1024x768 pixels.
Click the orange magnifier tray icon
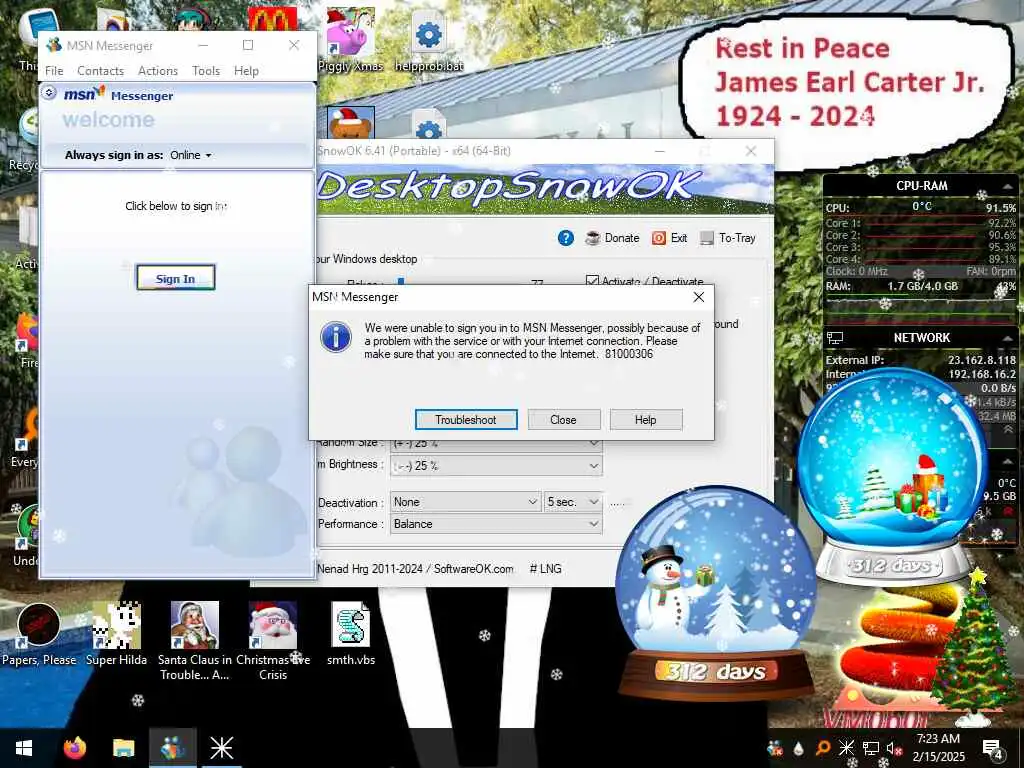pos(822,748)
